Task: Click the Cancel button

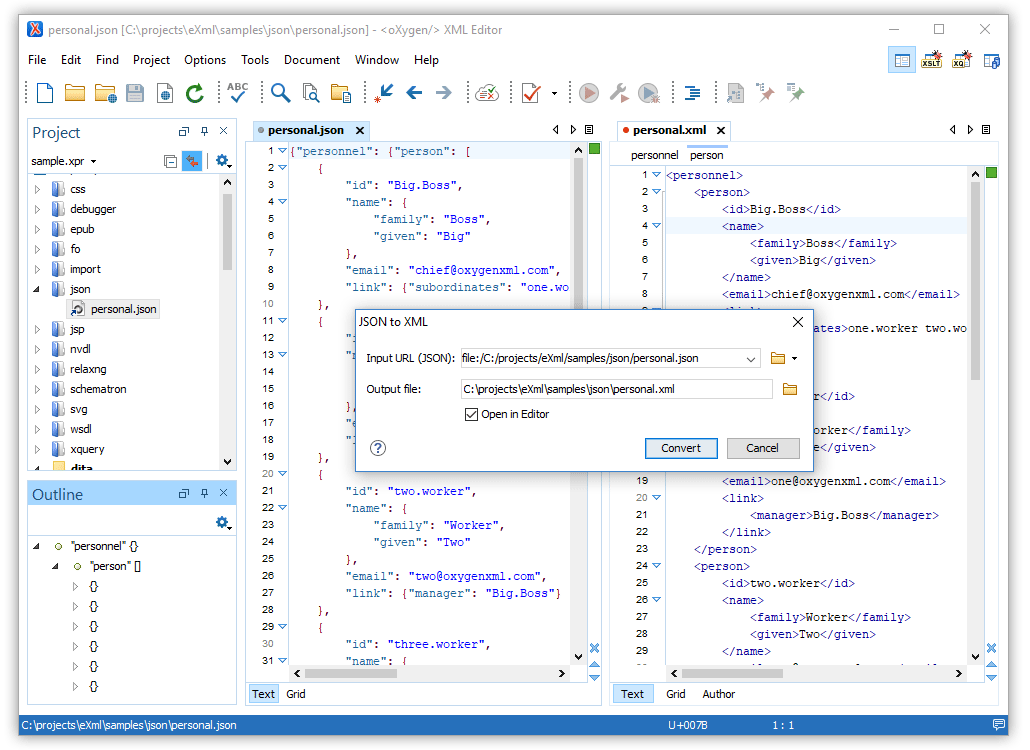Action: click(763, 448)
